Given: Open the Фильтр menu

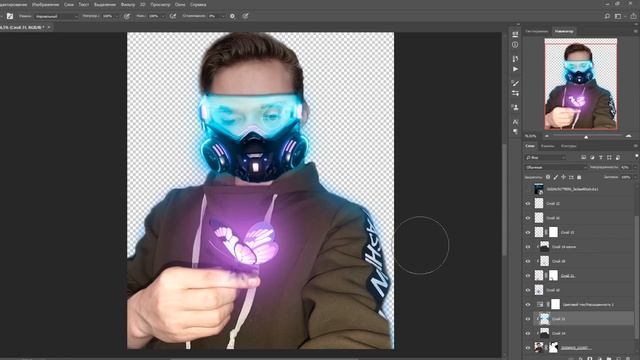Looking at the screenshot, I should click(128, 4).
